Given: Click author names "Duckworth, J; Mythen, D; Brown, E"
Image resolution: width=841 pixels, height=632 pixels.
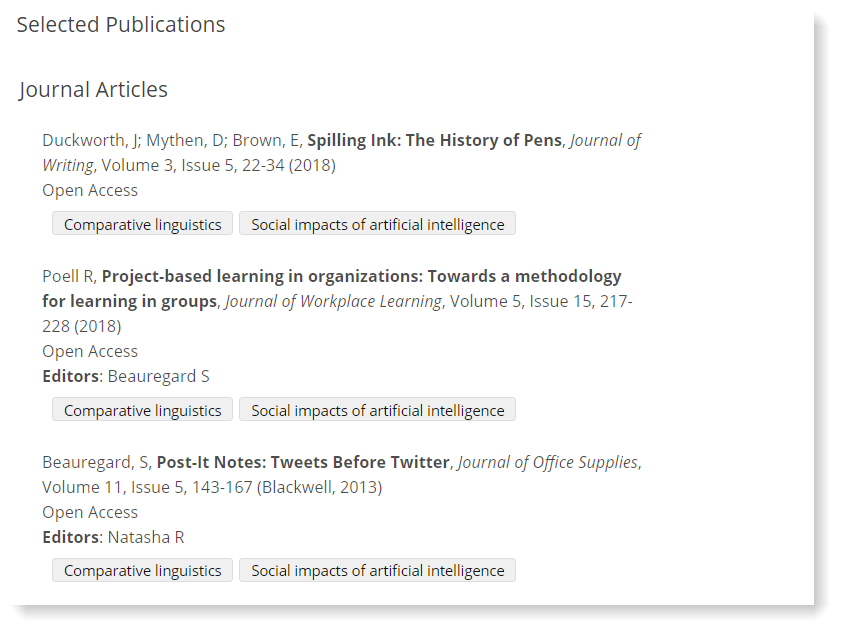Looking at the screenshot, I should (x=170, y=140).
